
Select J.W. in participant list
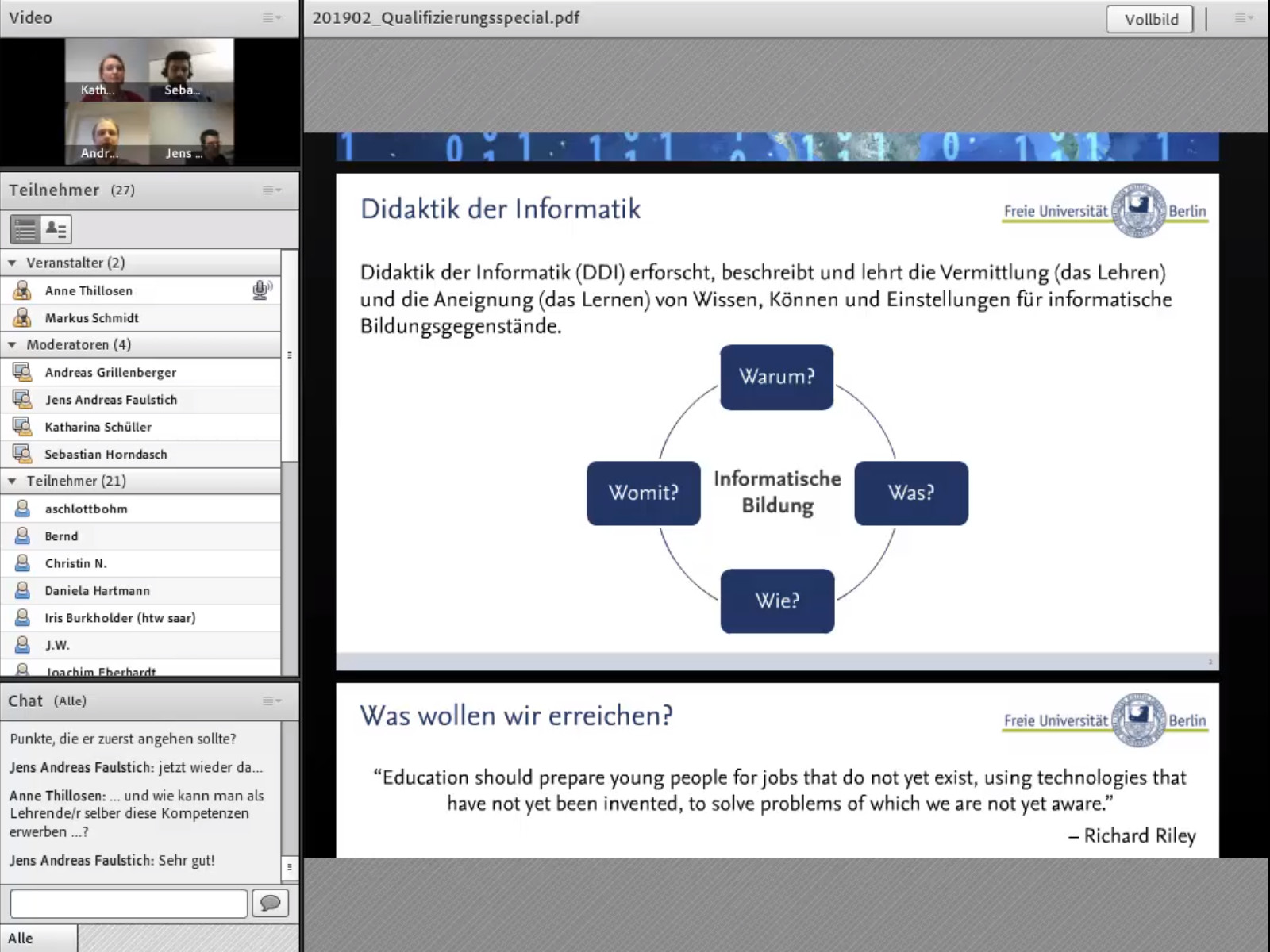coord(140,644)
